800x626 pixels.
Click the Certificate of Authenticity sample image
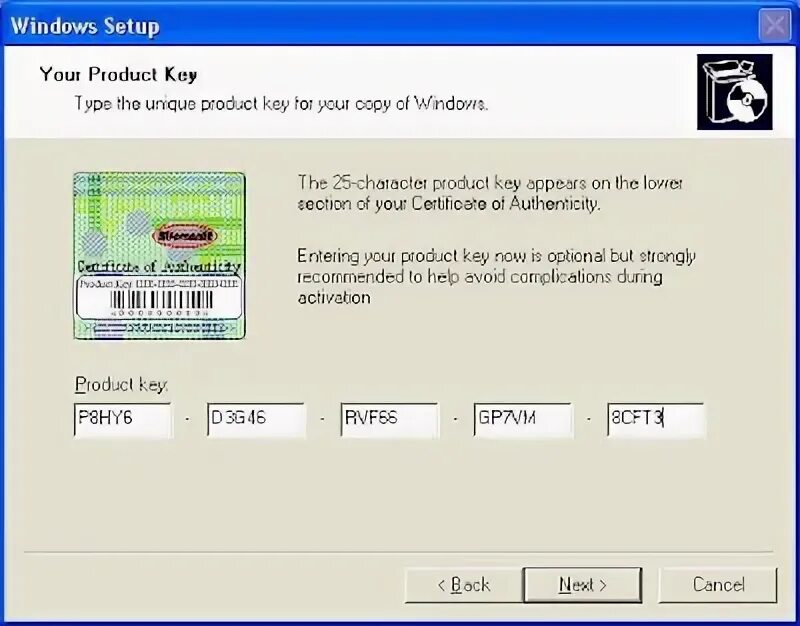coord(159,256)
